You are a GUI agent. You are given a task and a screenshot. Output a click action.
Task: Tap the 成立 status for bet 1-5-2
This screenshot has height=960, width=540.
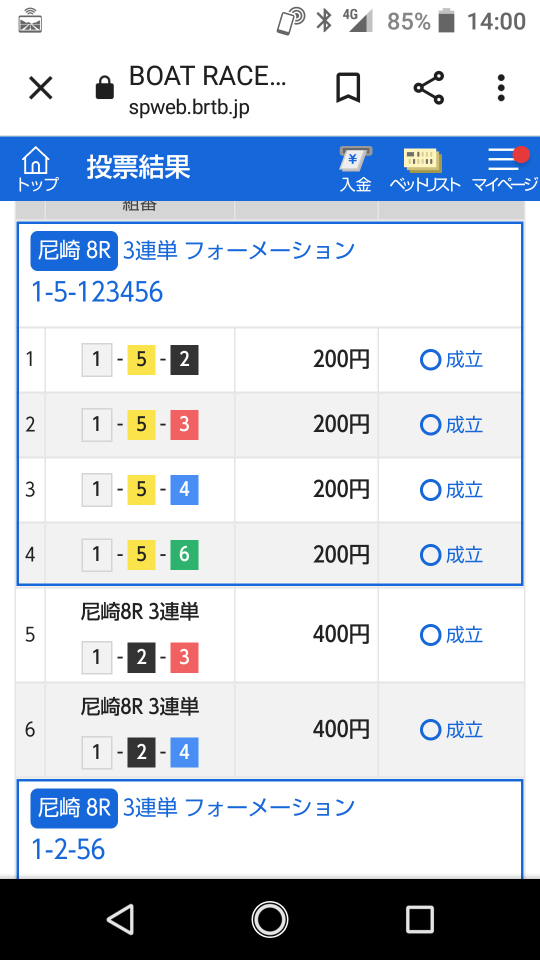[451, 360]
